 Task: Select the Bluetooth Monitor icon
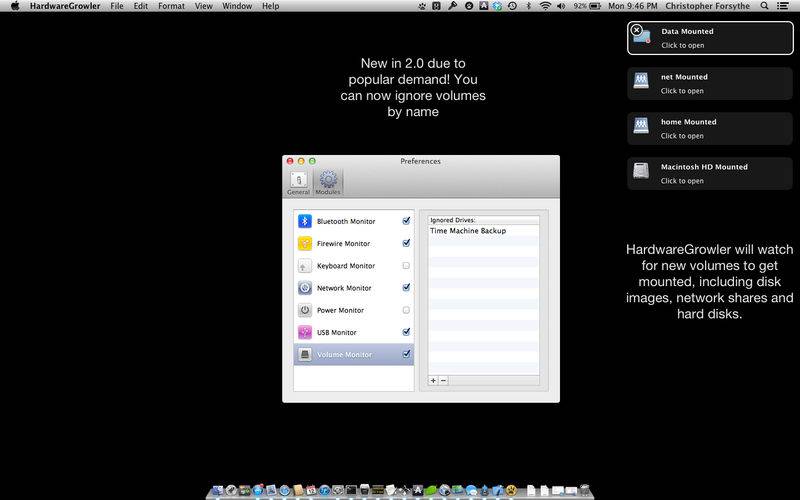[305, 221]
